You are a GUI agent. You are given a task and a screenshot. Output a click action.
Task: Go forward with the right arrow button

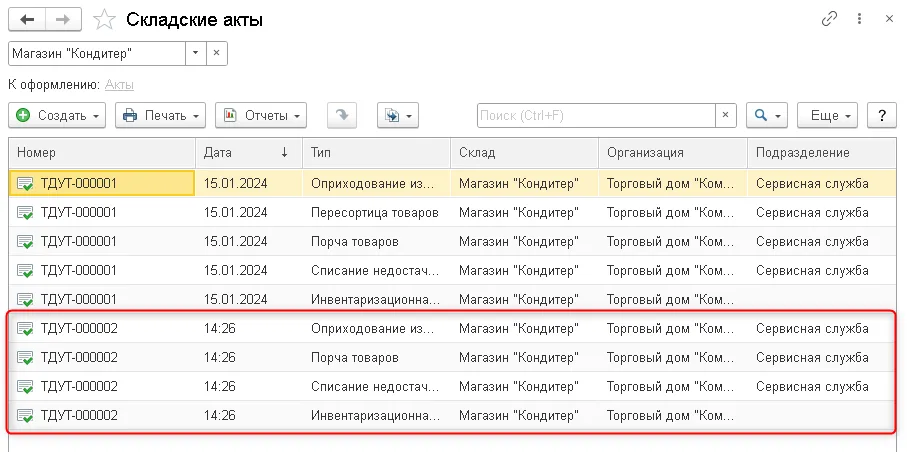click(x=63, y=20)
